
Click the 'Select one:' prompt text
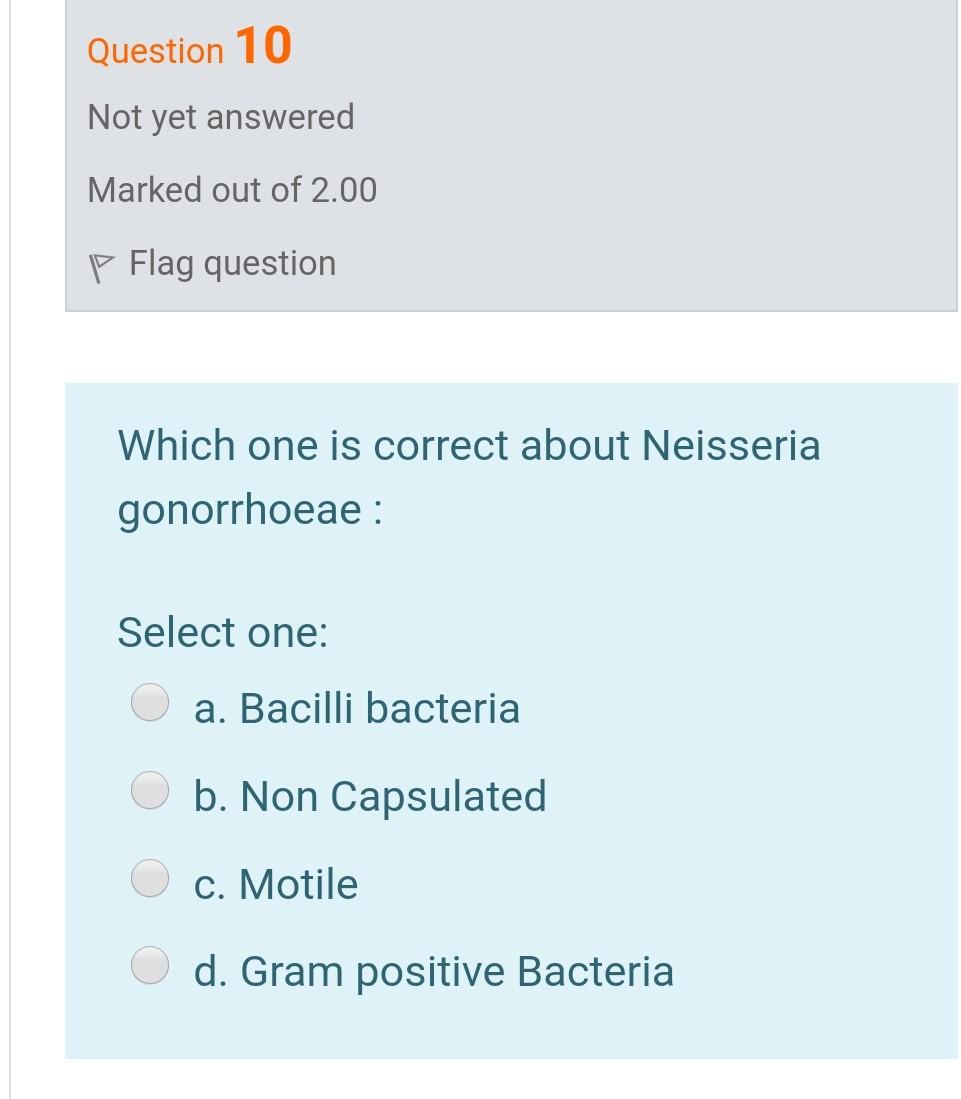(223, 633)
